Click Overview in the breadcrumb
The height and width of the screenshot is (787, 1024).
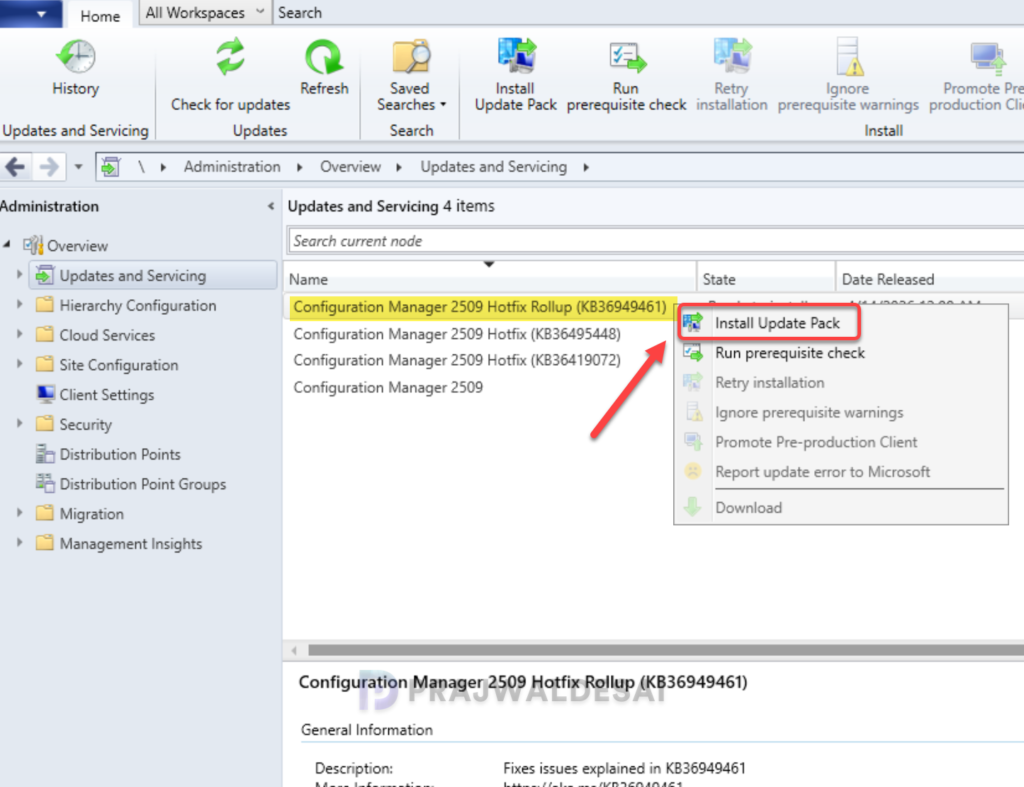coord(350,167)
